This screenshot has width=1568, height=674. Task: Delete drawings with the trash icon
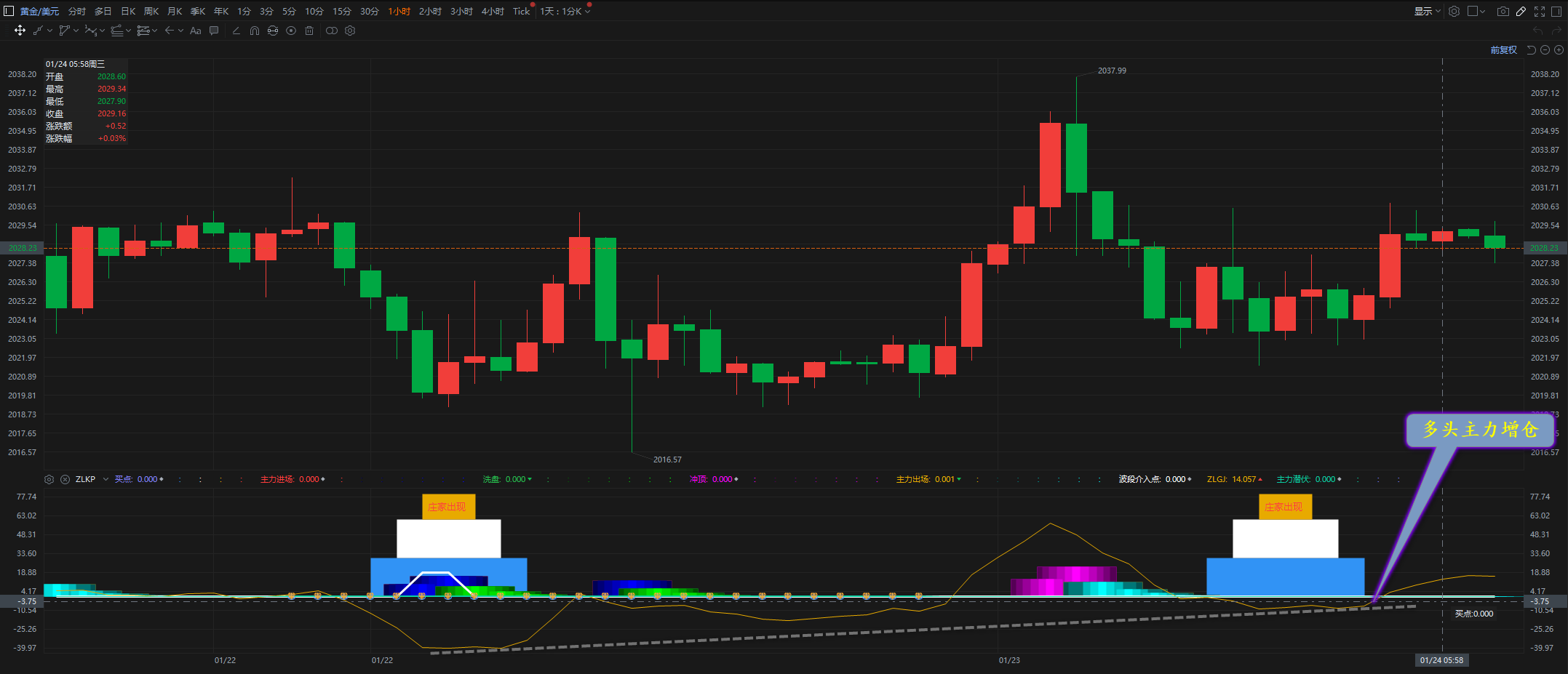[309, 31]
